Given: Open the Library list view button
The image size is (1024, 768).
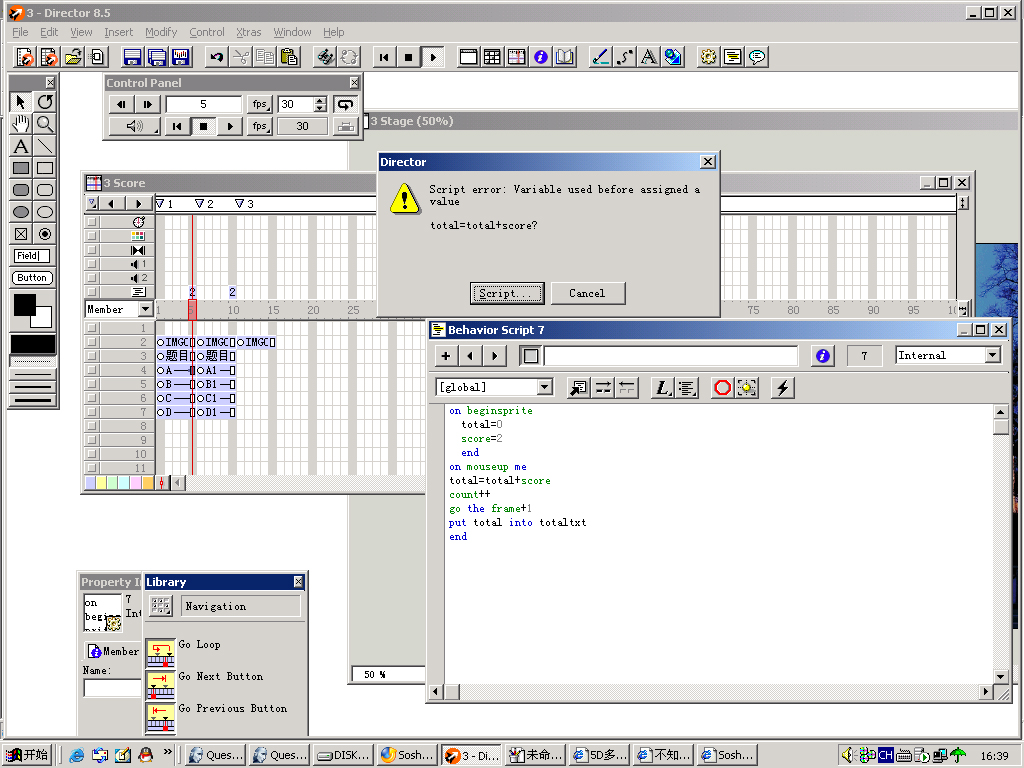Looking at the screenshot, I should click(x=161, y=606).
